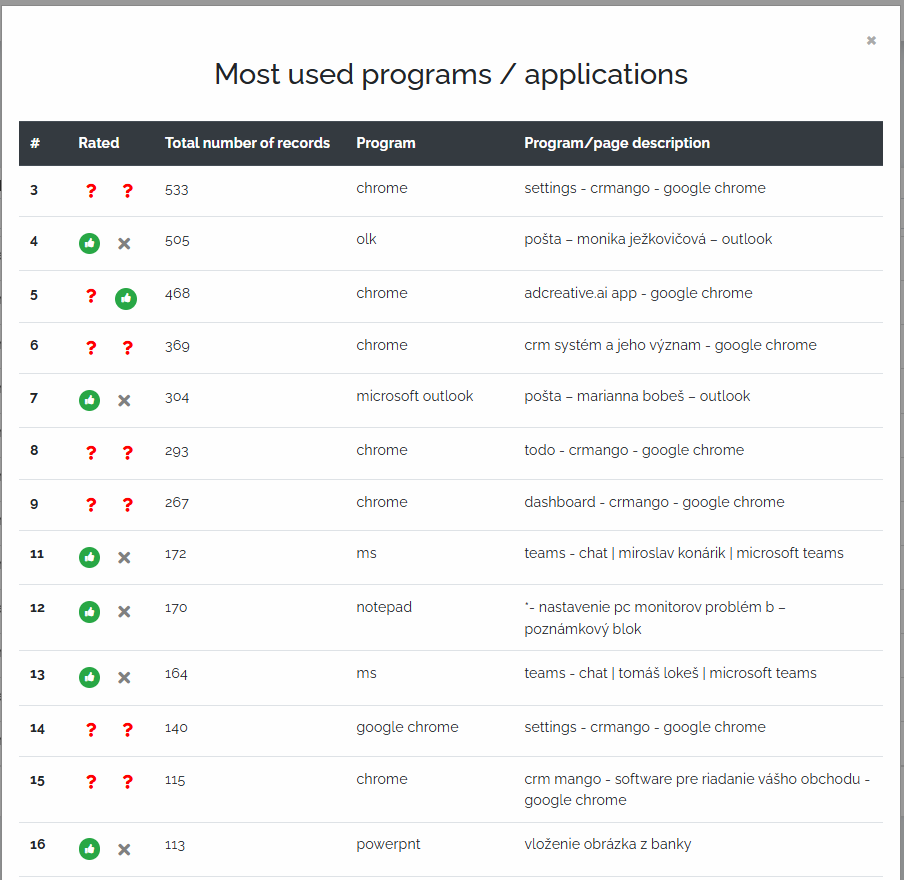Click row number 16
Image resolution: width=904 pixels, height=880 pixels.
click(37, 844)
